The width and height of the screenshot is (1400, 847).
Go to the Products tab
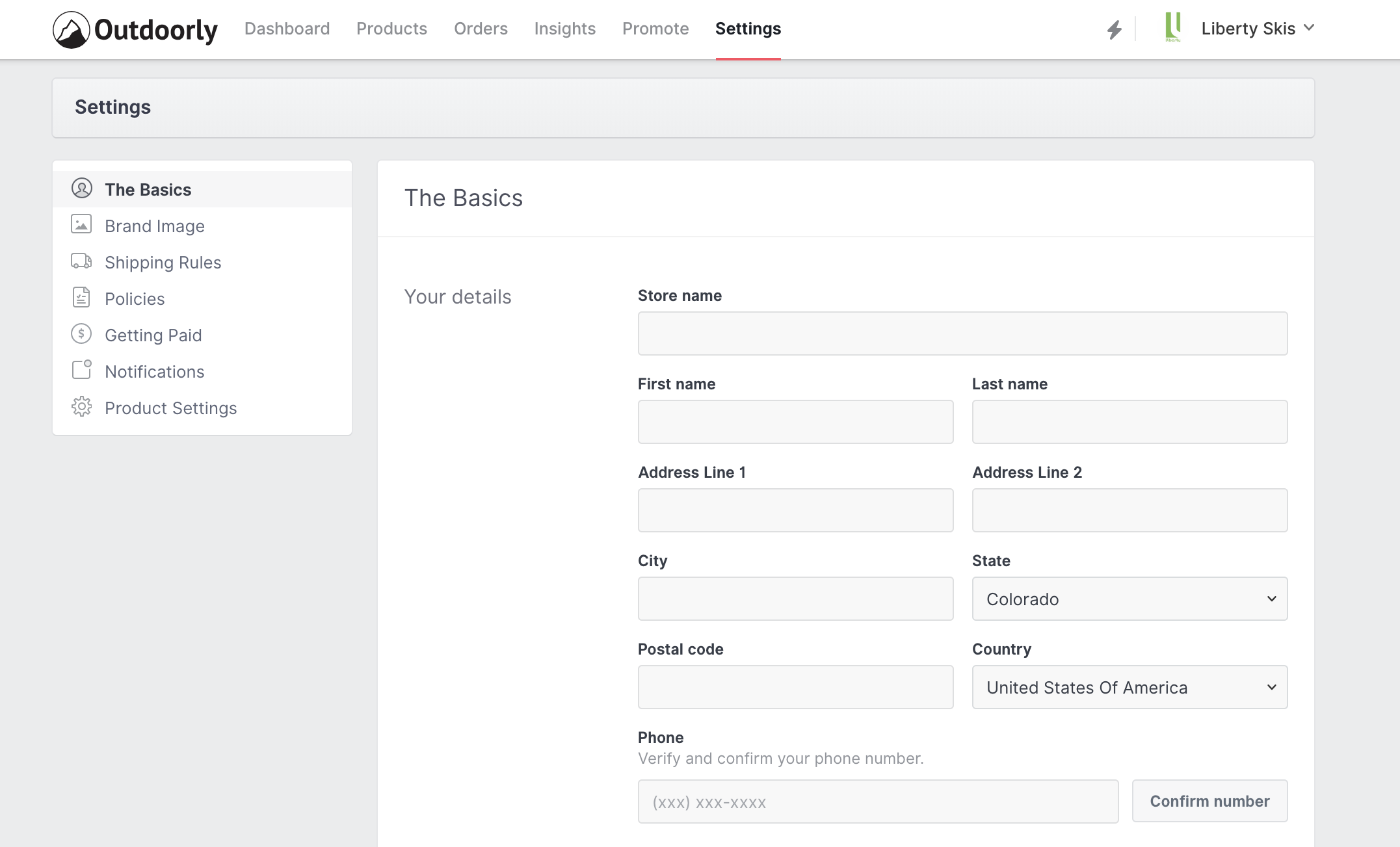click(391, 29)
